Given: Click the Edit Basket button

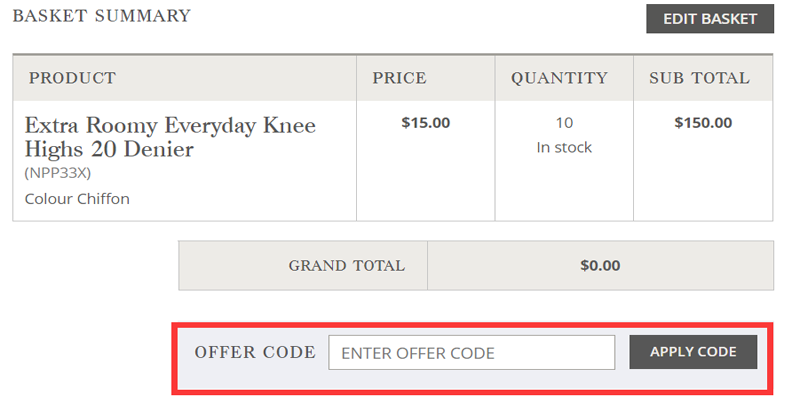Looking at the screenshot, I should 710,19.
